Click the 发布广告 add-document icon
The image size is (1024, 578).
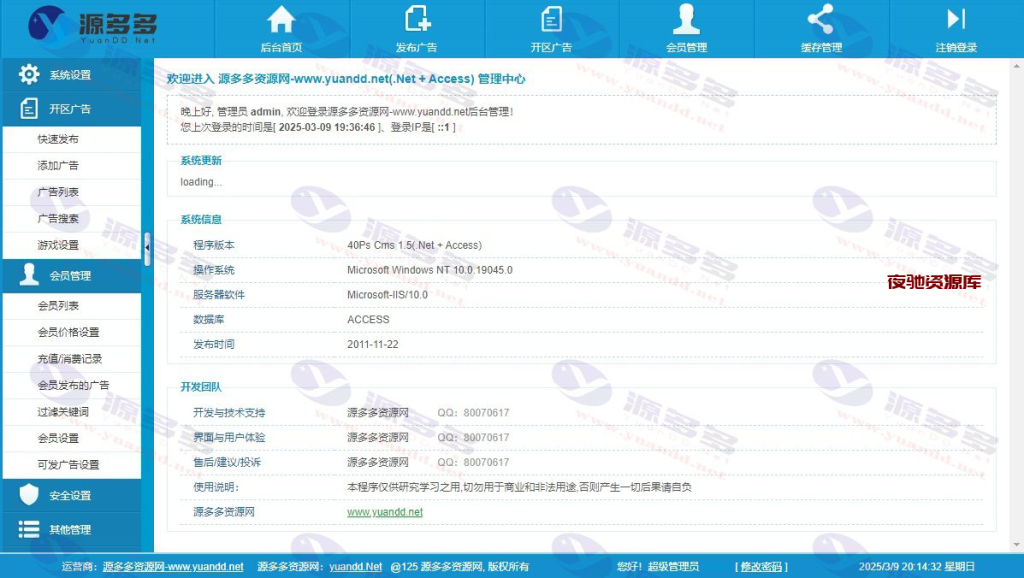(x=416, y=19)
